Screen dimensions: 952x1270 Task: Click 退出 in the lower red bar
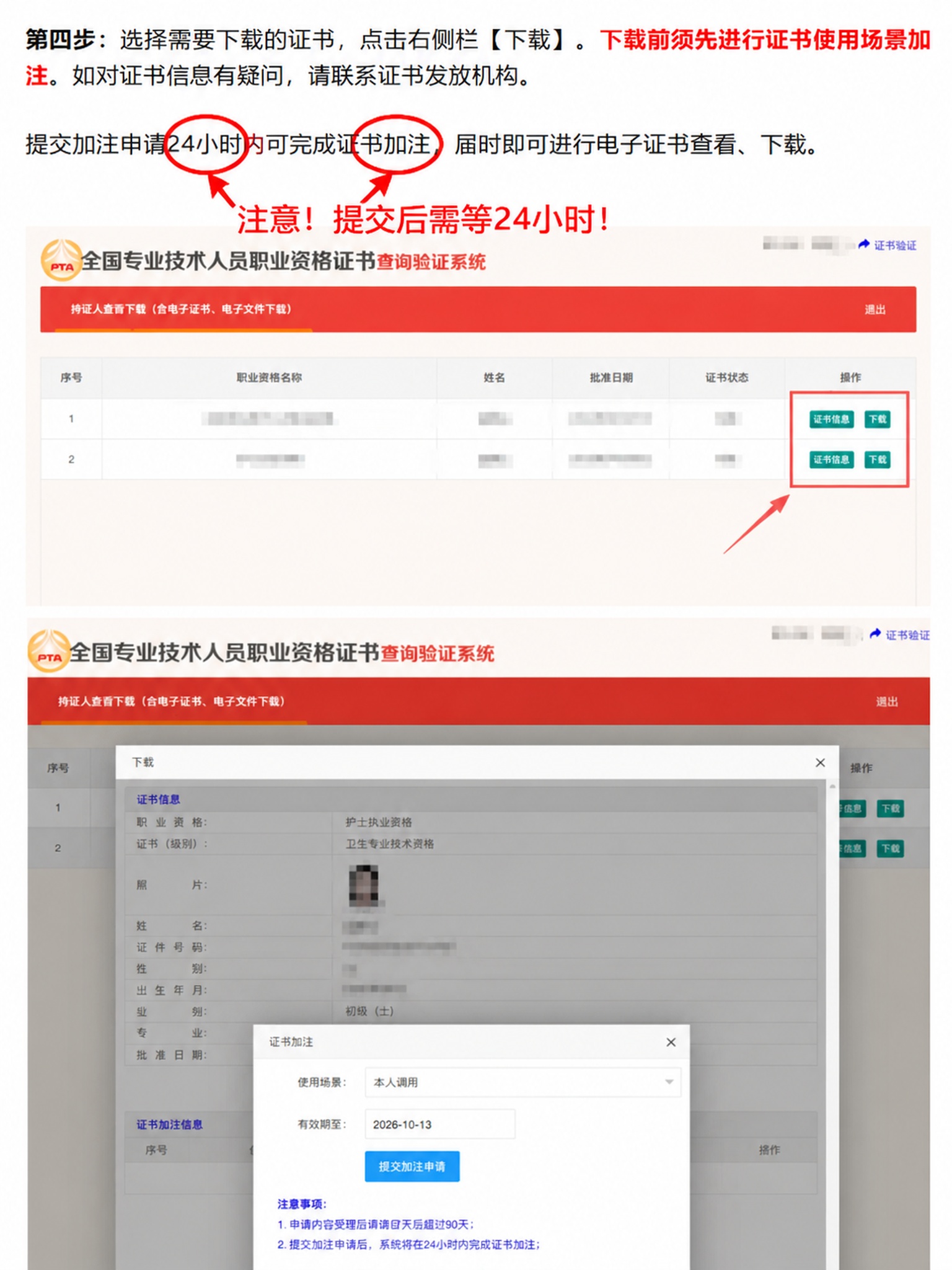click(x=887, y=701)
